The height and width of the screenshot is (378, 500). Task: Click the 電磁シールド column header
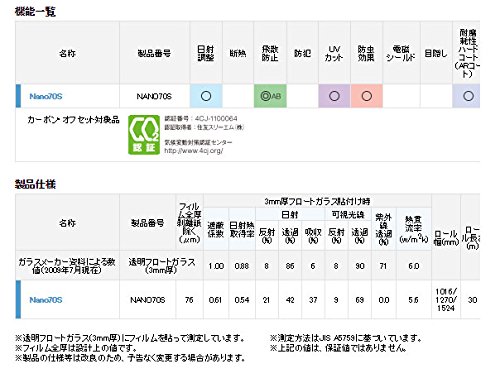[x=401, y=53]
